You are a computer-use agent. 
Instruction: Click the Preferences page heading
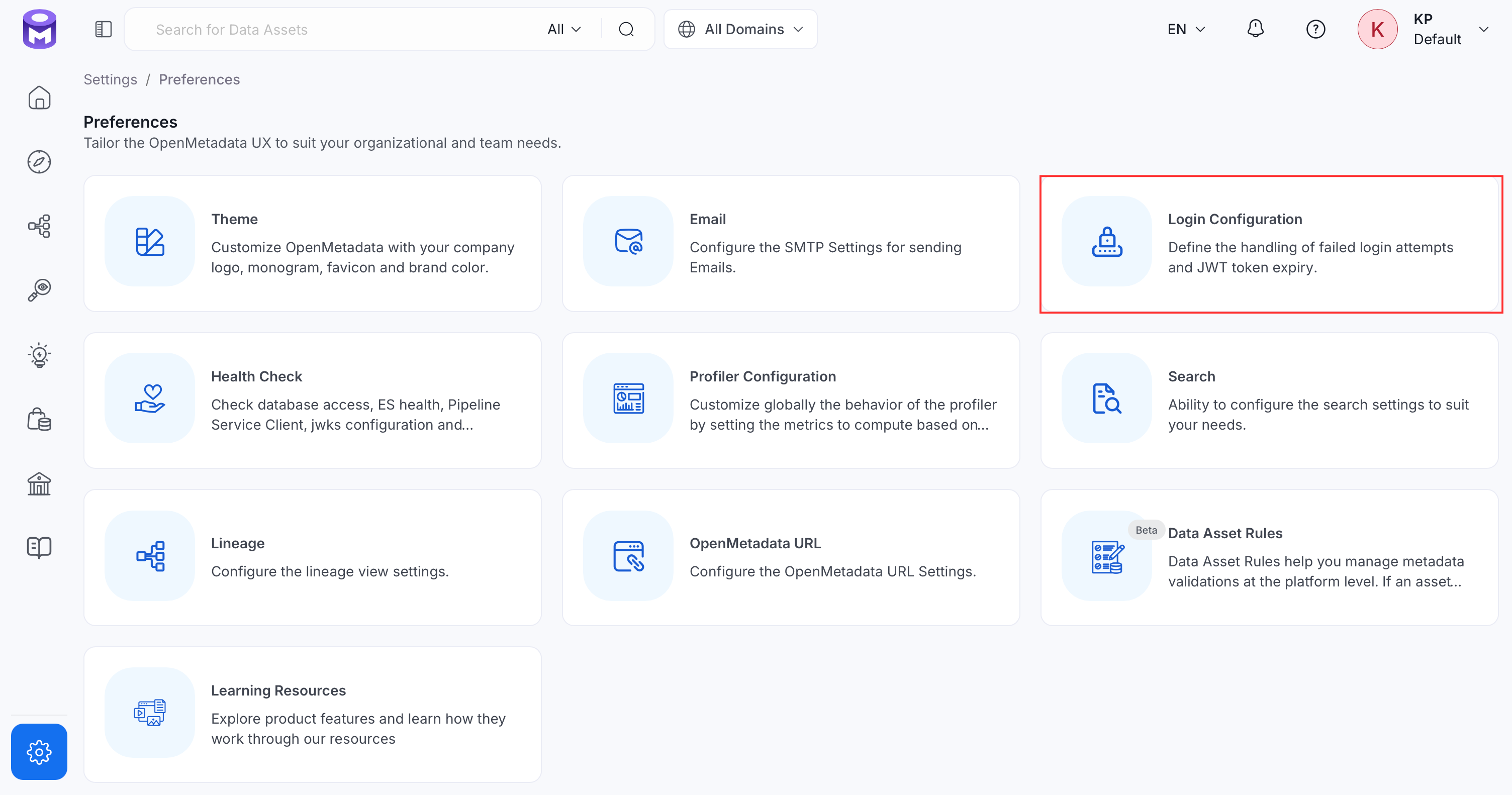click(x=130, y=122)
